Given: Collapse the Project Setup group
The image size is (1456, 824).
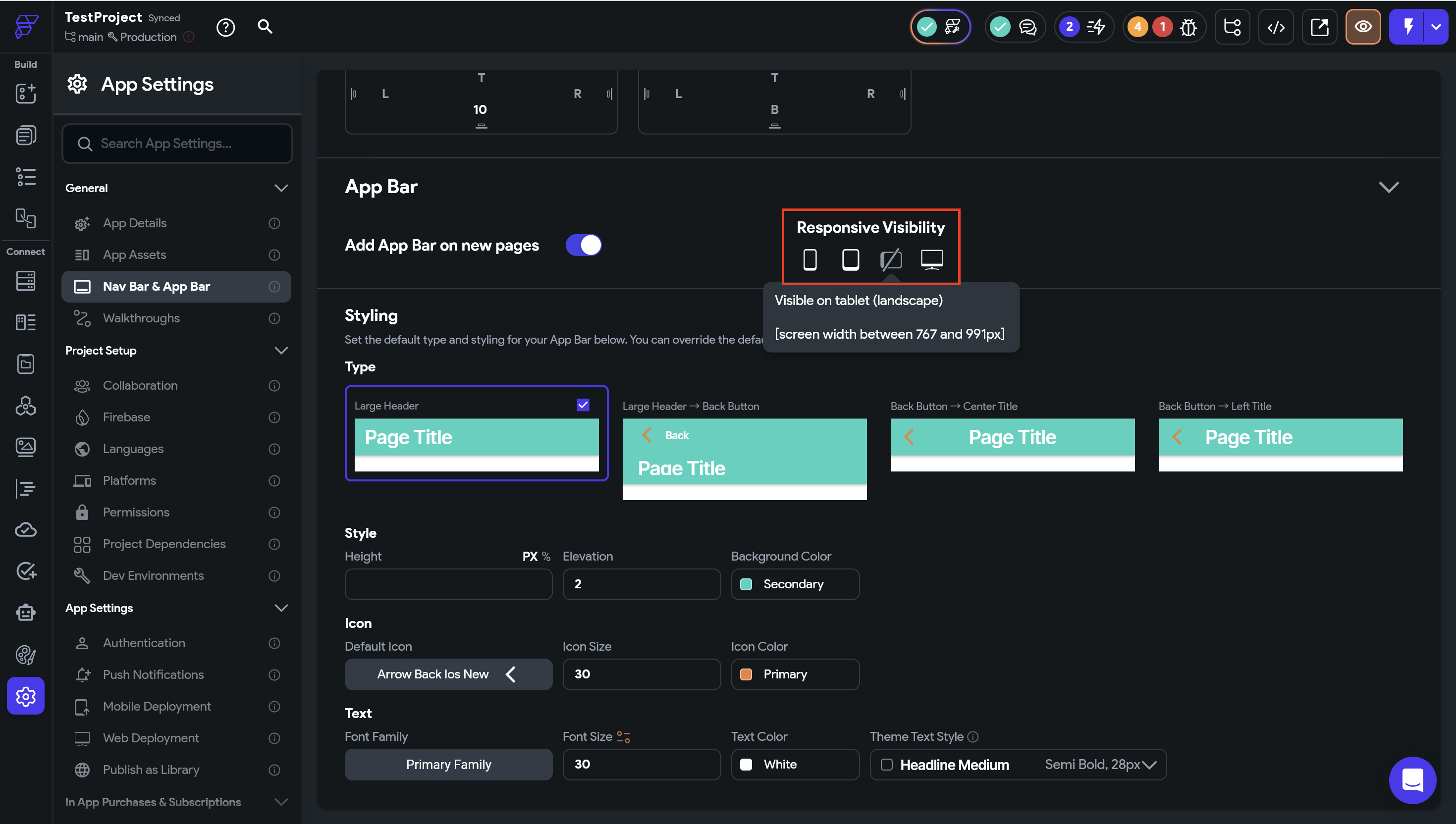Looking at the screenshot, I should click(281, 350).
